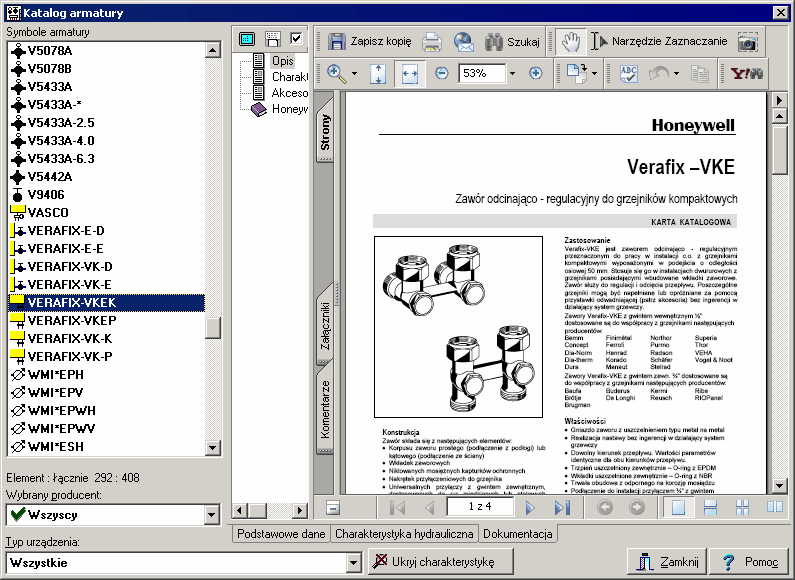Click the rotate page icon

(576, 74)
